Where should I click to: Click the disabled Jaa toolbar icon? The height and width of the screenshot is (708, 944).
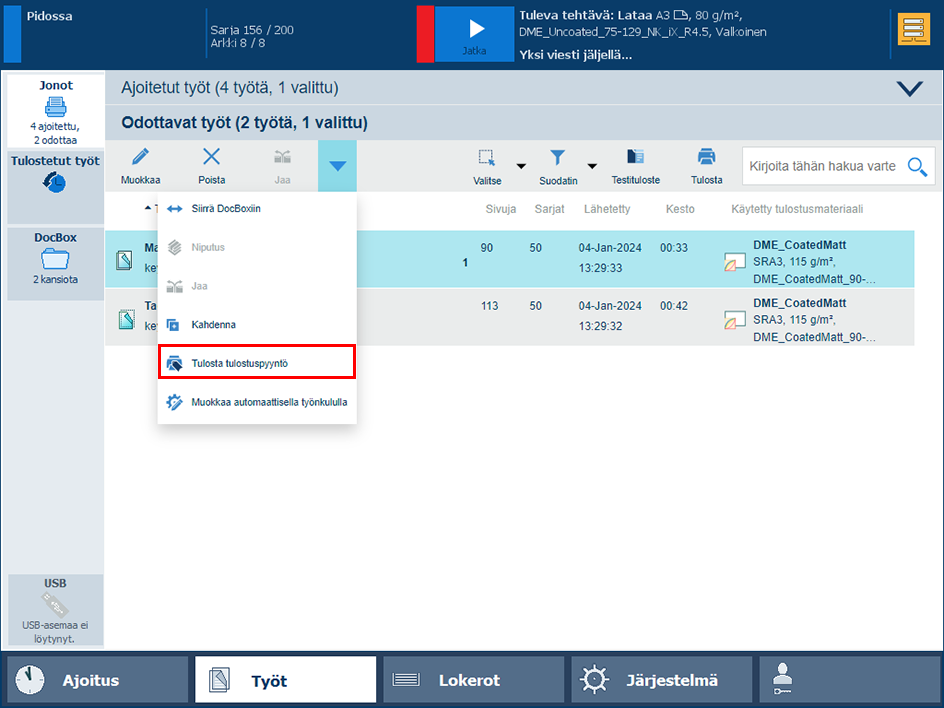[x=282, y=157]
